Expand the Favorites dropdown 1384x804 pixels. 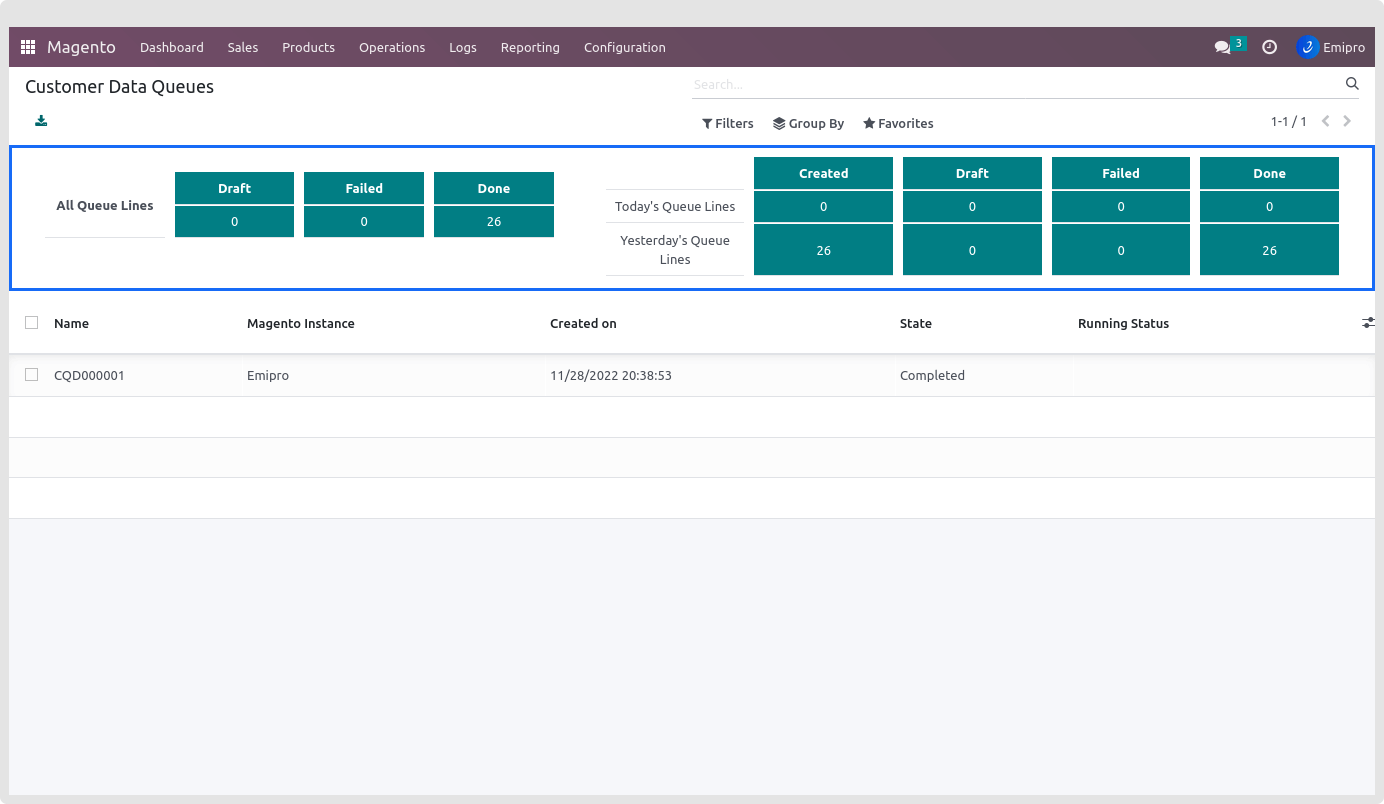point(898,123)
